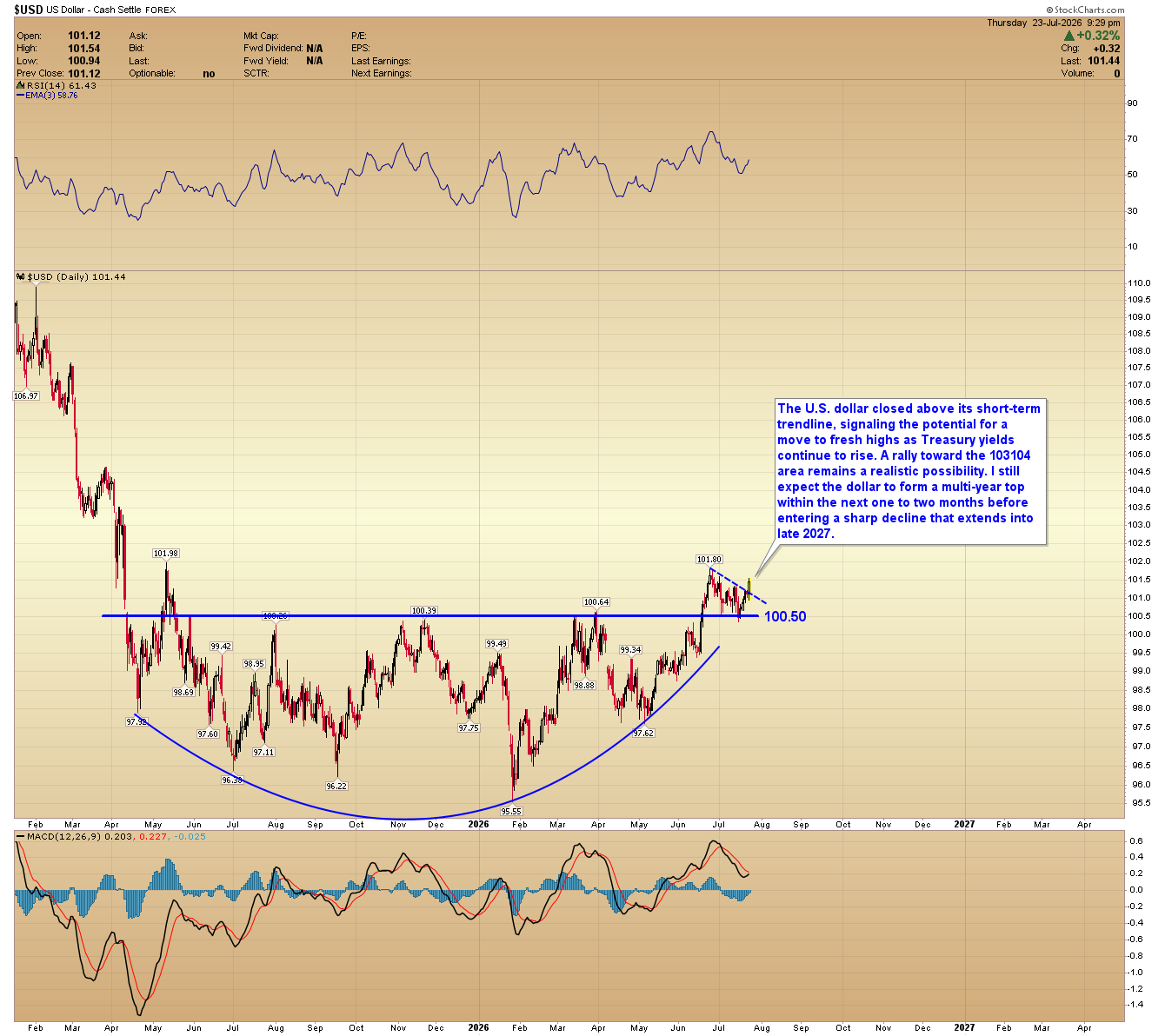The width and height of the screenshot is (1165, 1036).
Task: Click the 'Next Earnings:' label
Action: tap(381, 73)
